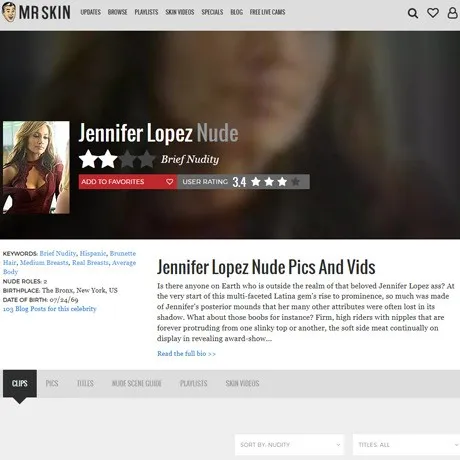Click the Jennifer Lopez Nude Pics And Vids heading
Image resolution: width=460 pixels, height=460 pixels.
(x=266, y=267)
